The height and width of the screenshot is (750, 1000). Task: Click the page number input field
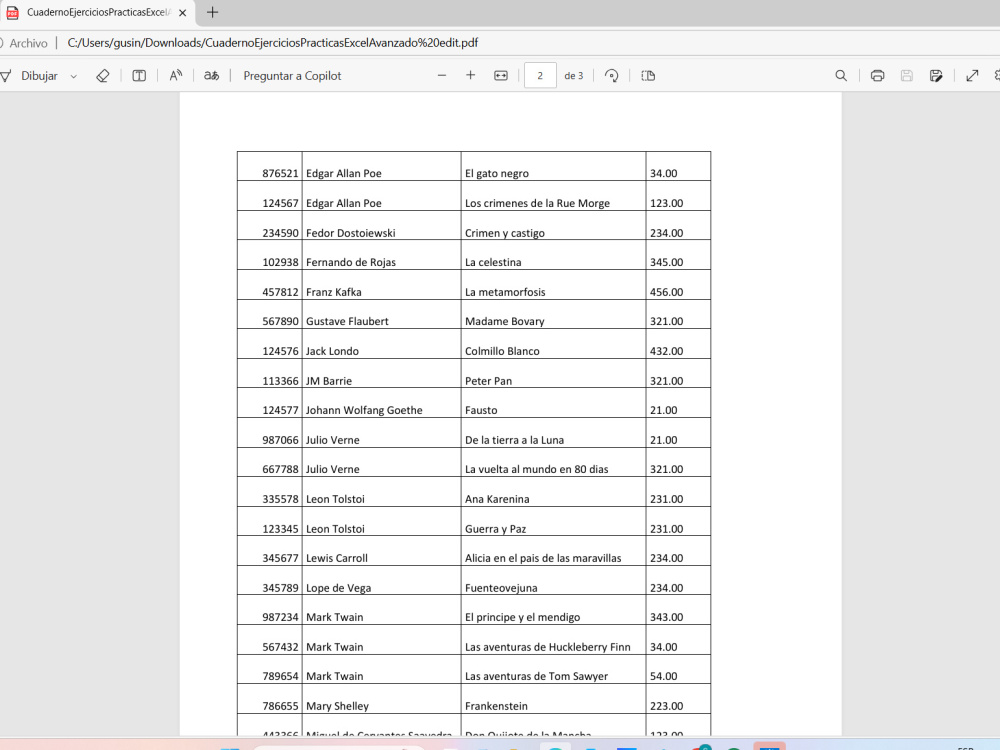coord(540,75)
